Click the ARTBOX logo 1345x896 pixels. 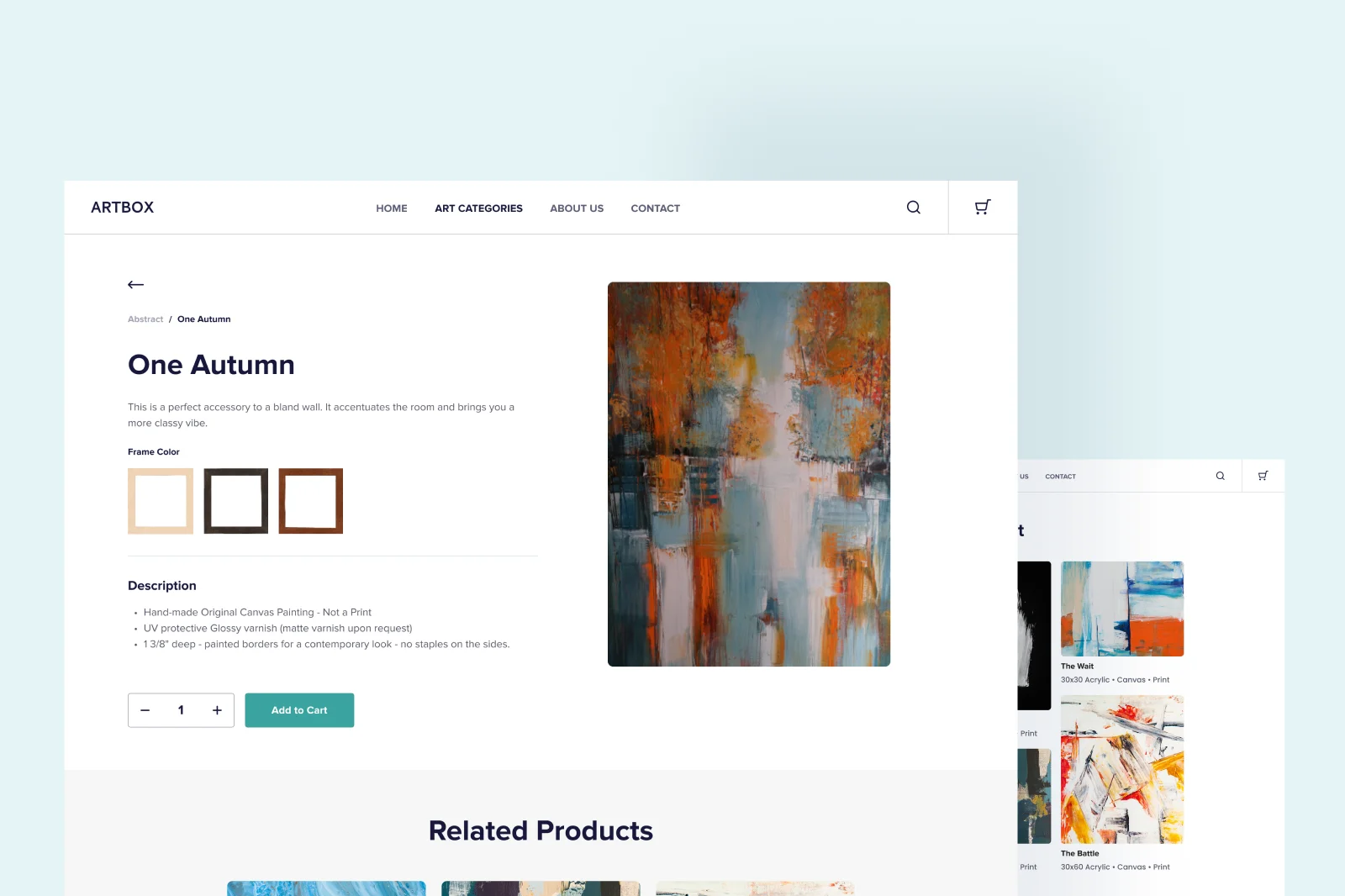pyautogui.click(x=122, y=208)
